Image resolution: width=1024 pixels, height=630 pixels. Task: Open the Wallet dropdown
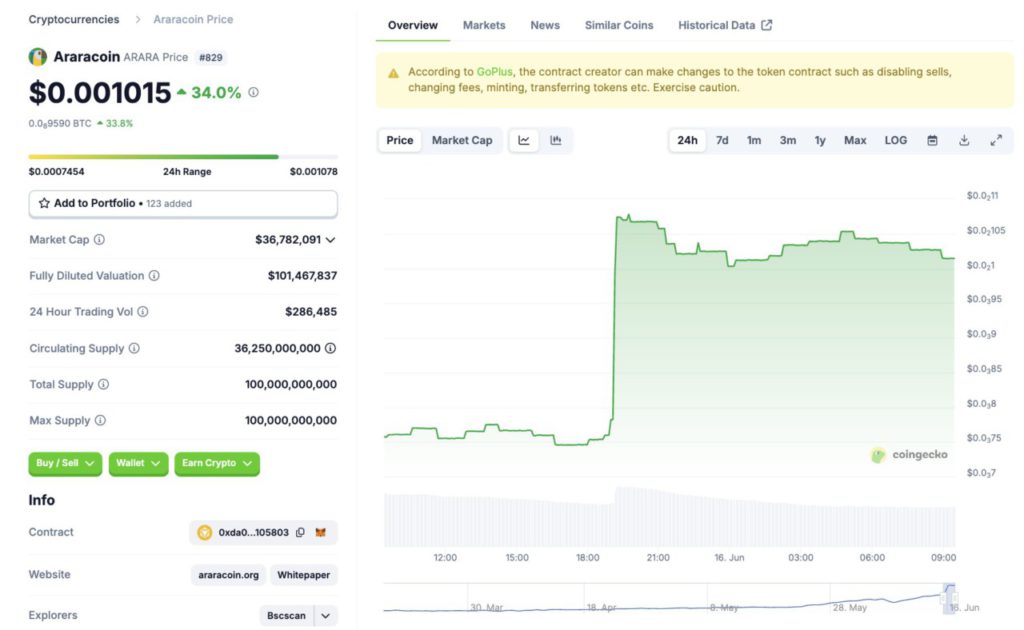tap(138, 463)
